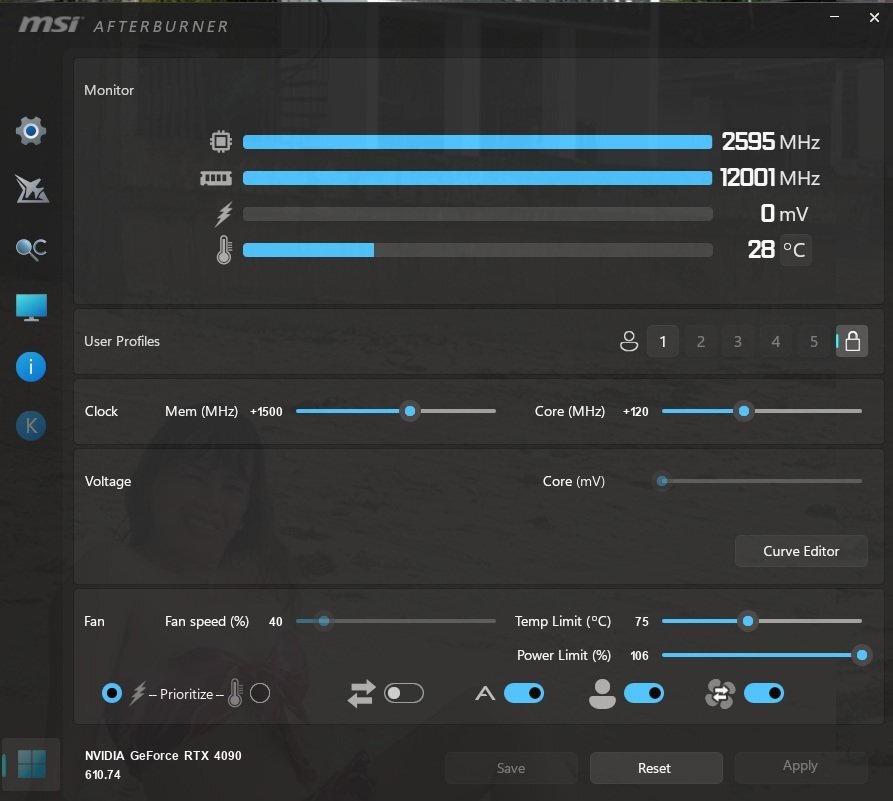Click the sync arrows icon in Fan panel
Screen dimensions: 893x801
click(x=362, y=693)
